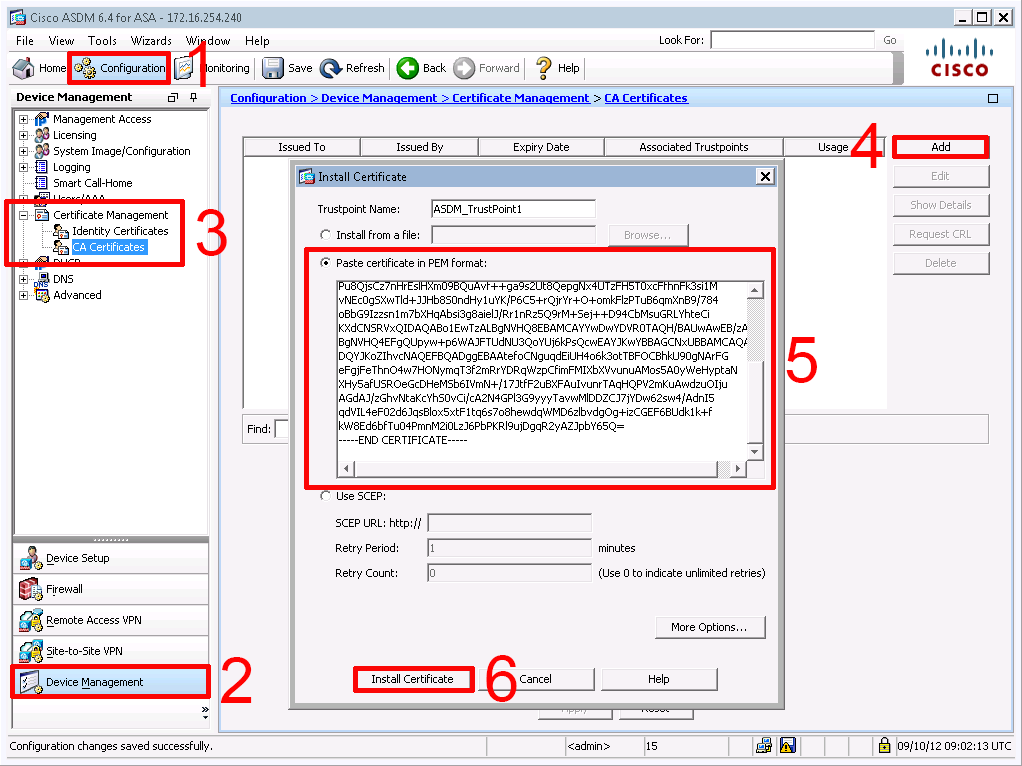Follow the Configuration breadcrumb link

268,98
